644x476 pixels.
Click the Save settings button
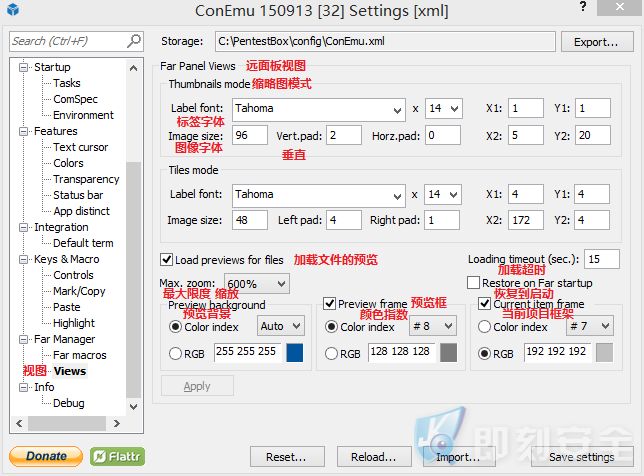pos(582,456)
